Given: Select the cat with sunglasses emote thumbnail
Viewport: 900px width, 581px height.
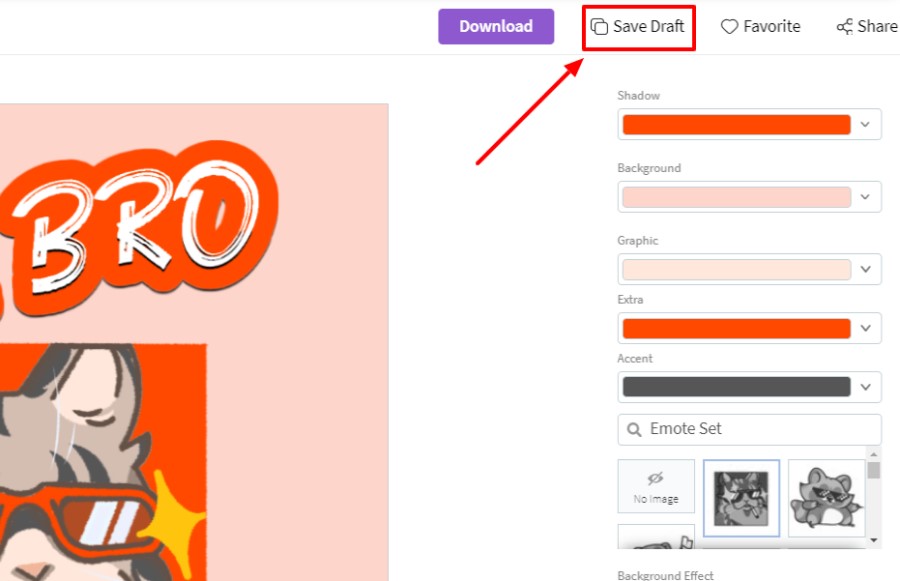Looking at the screenshot, I should click(x=741, y=498).
